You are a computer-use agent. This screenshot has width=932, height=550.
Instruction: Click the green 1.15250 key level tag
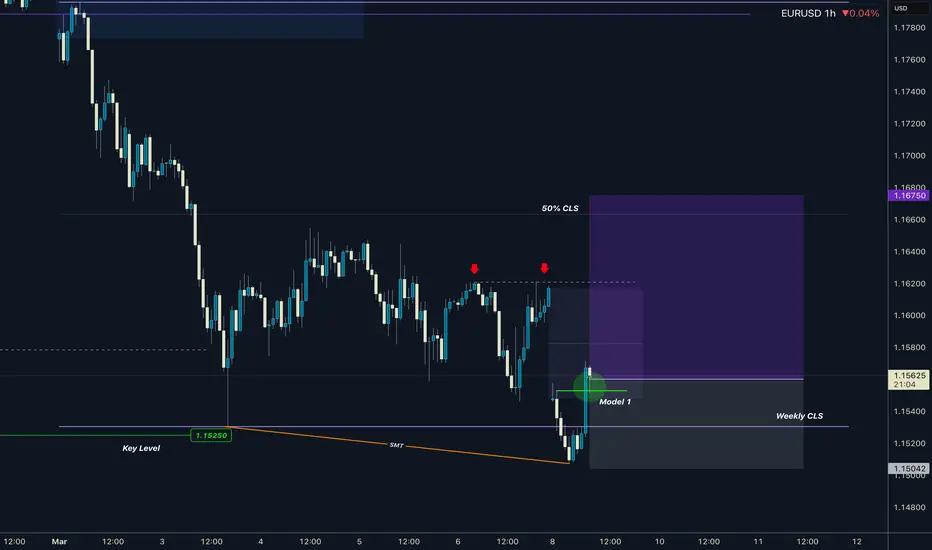pyautogui.click(x=211, y=435)
